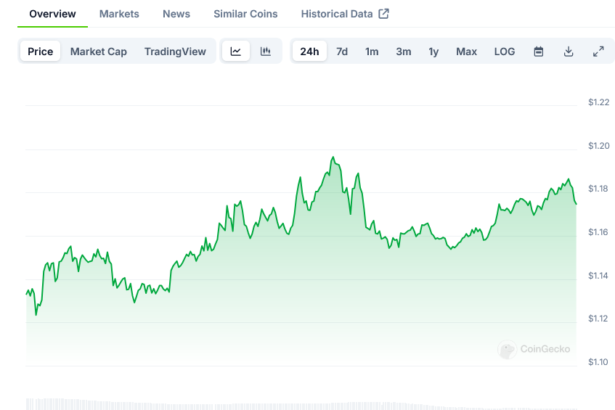Go to the Markets tab
The image size is (615, 410).
119,14
